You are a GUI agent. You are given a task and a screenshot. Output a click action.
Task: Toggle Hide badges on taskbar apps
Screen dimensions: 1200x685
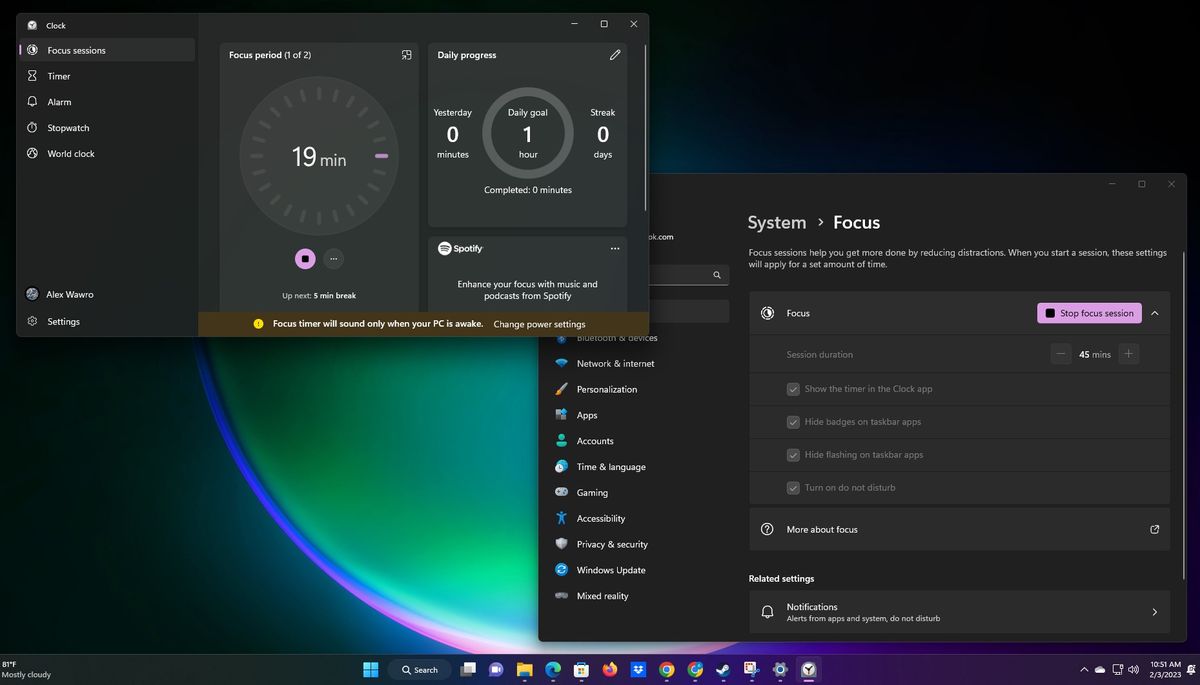click(793, 421)
